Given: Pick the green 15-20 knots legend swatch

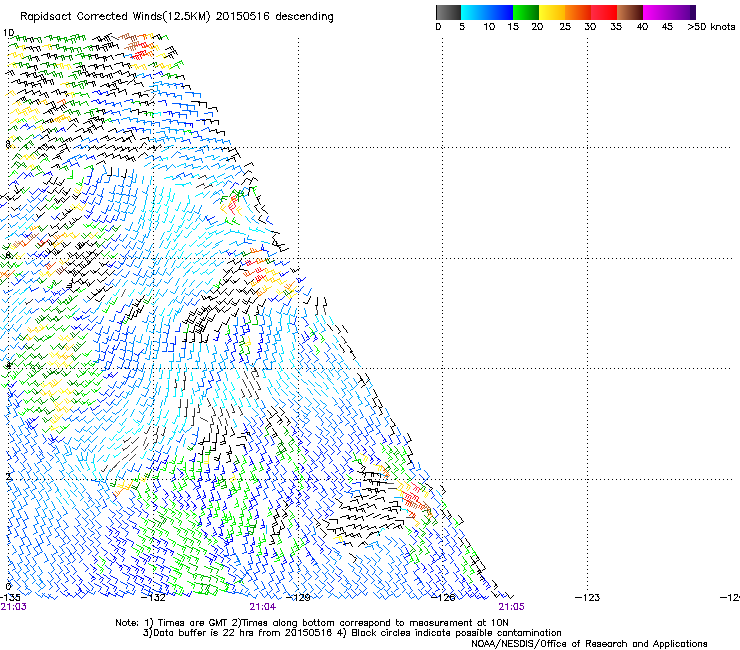Looking at the screenshot, I should click(x=526, y=12).
